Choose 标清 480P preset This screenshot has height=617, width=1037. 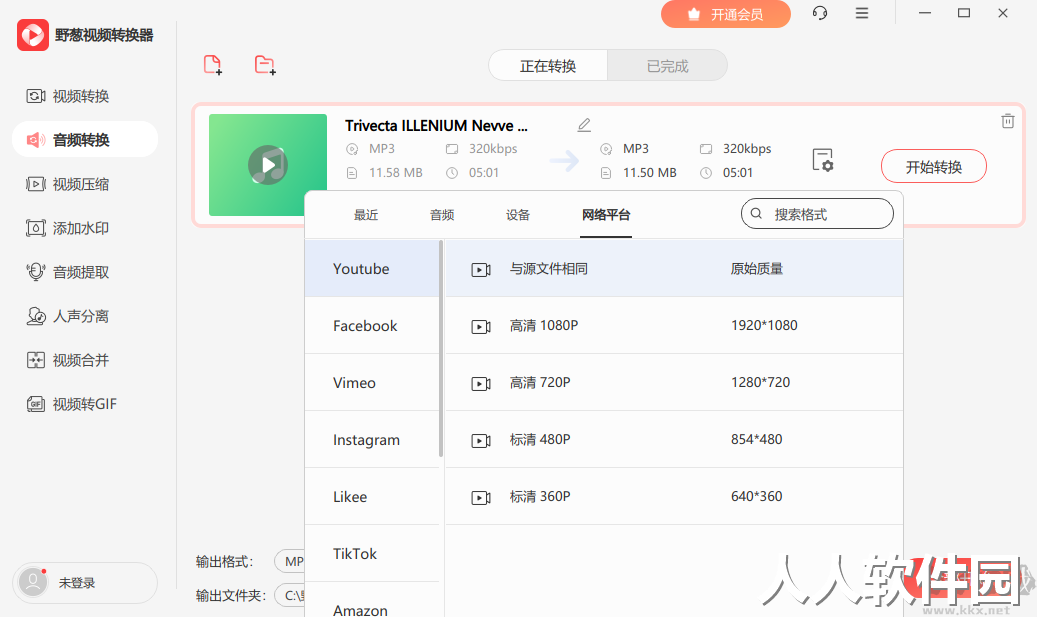click(675, 440)
